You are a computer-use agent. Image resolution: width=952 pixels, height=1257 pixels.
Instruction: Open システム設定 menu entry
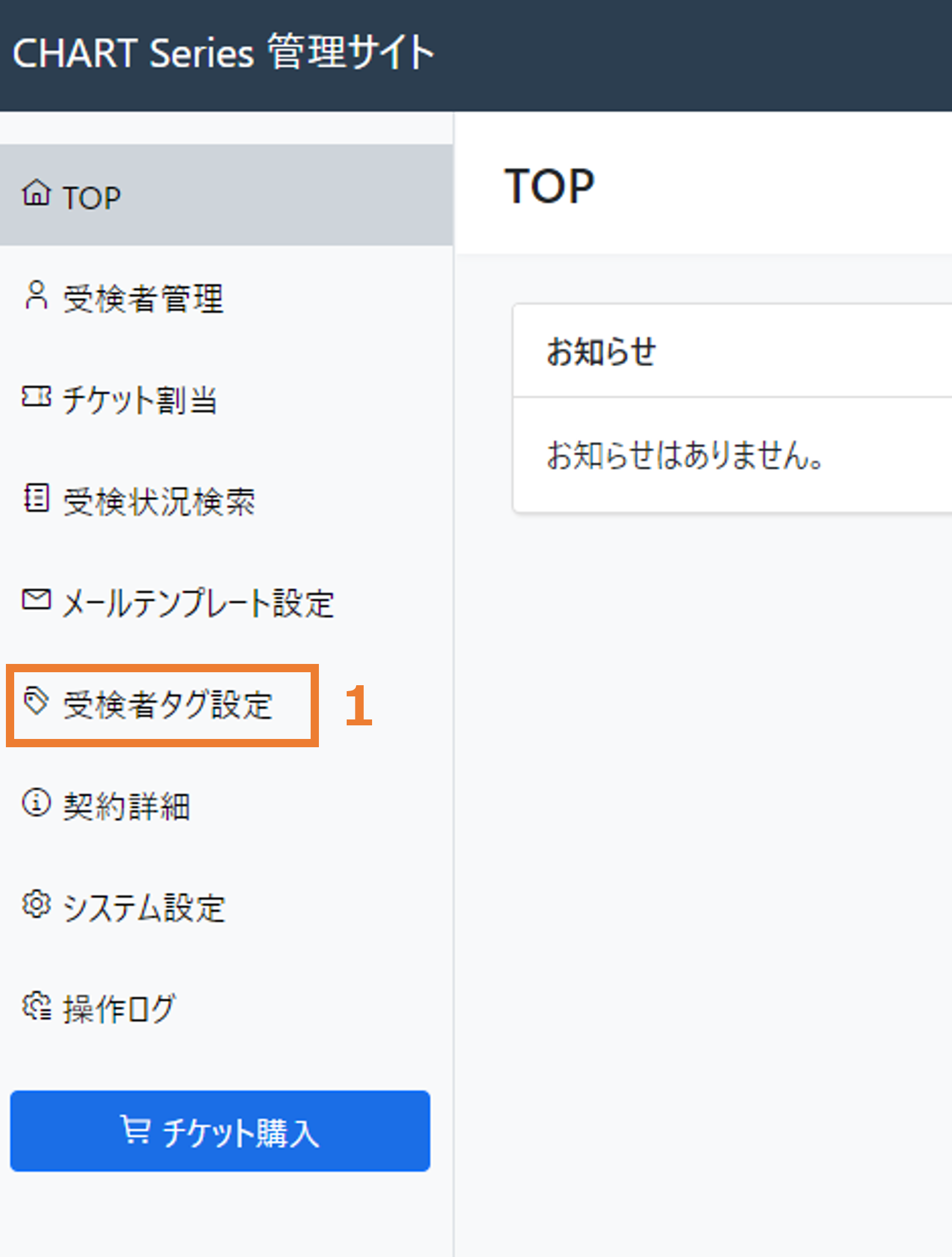227,907
